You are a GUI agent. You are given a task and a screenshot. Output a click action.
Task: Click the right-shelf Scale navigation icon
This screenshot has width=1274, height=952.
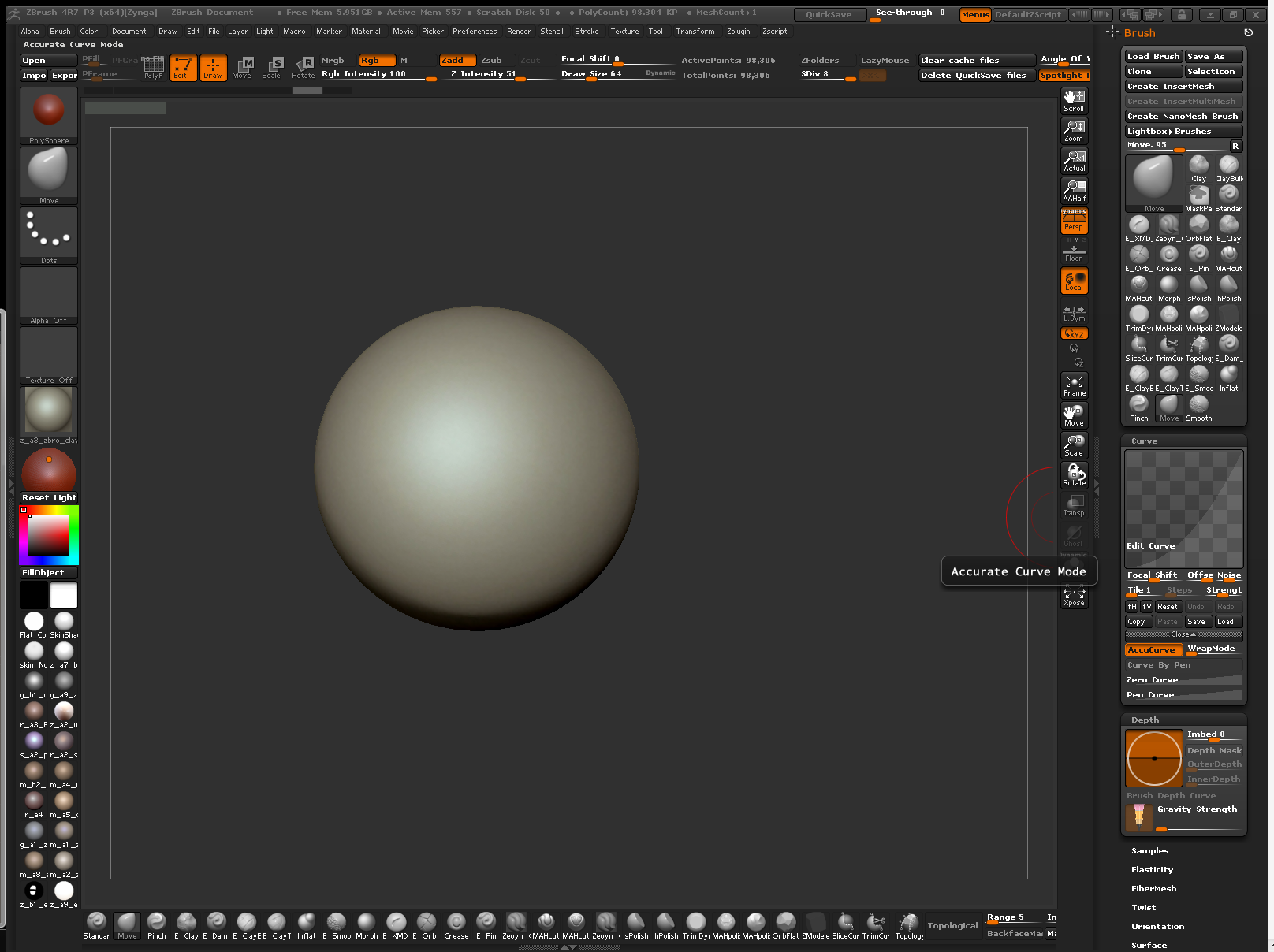click(x=1074, y=445)
